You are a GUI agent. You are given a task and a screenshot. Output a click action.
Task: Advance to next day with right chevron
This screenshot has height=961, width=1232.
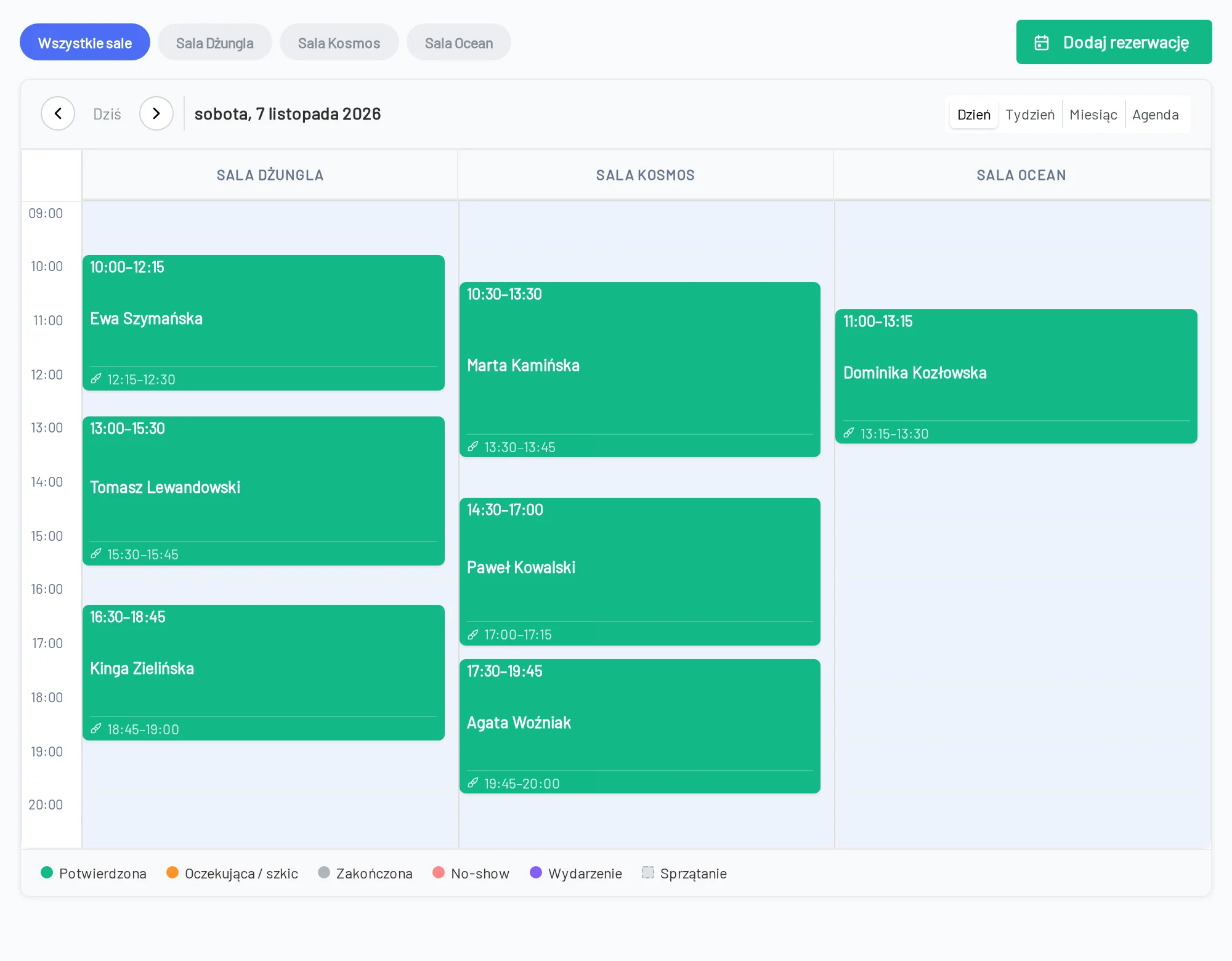point(156,113)
